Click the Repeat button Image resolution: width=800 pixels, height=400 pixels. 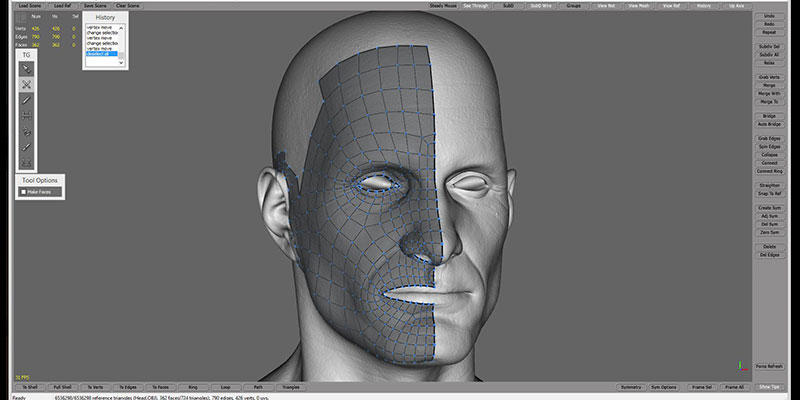(x=769, y=32)
